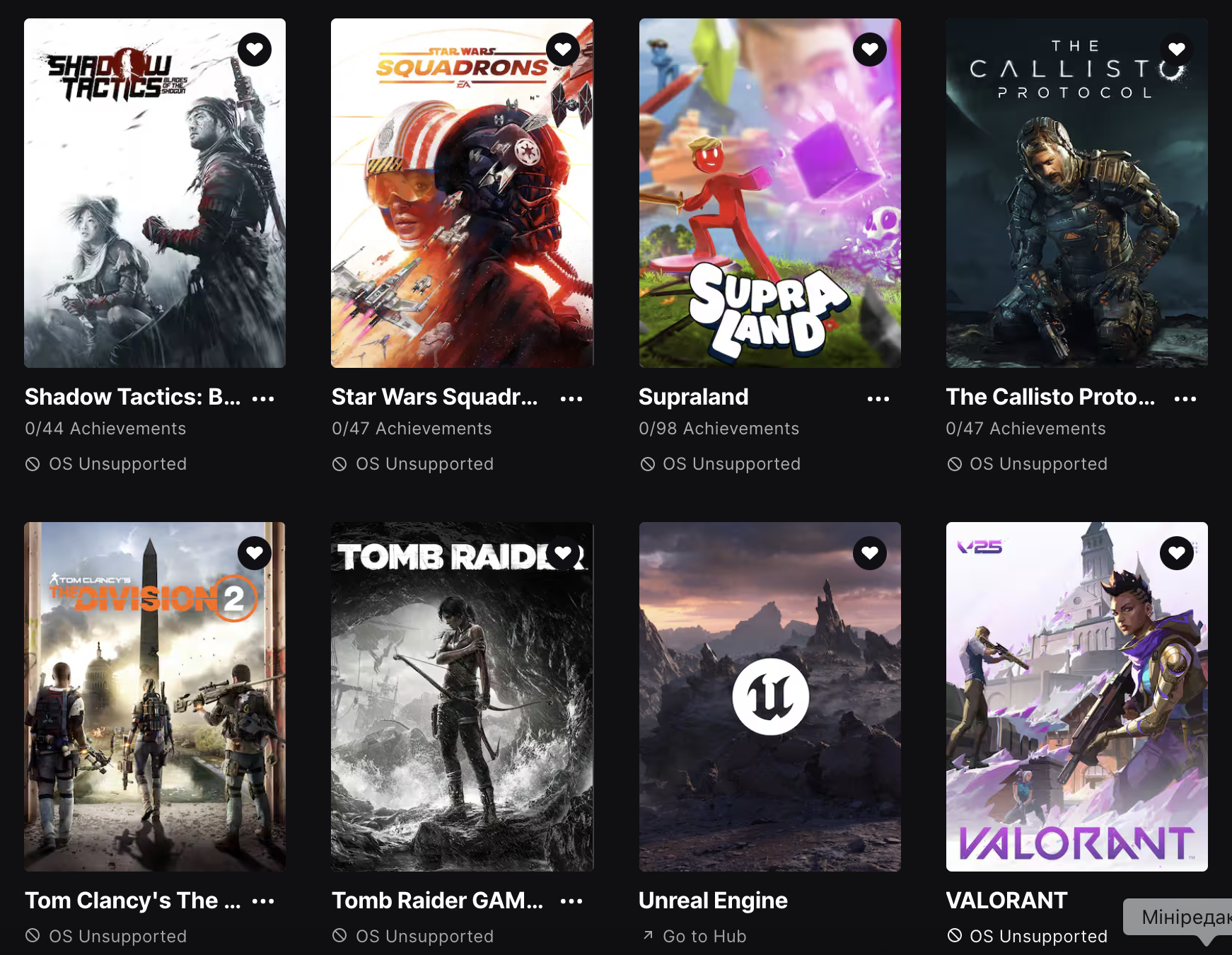Image resolution: width=1232 pixels, height=955 pixels.
Task: Select the VALORANT cover art
Action: click(1077, 697)
